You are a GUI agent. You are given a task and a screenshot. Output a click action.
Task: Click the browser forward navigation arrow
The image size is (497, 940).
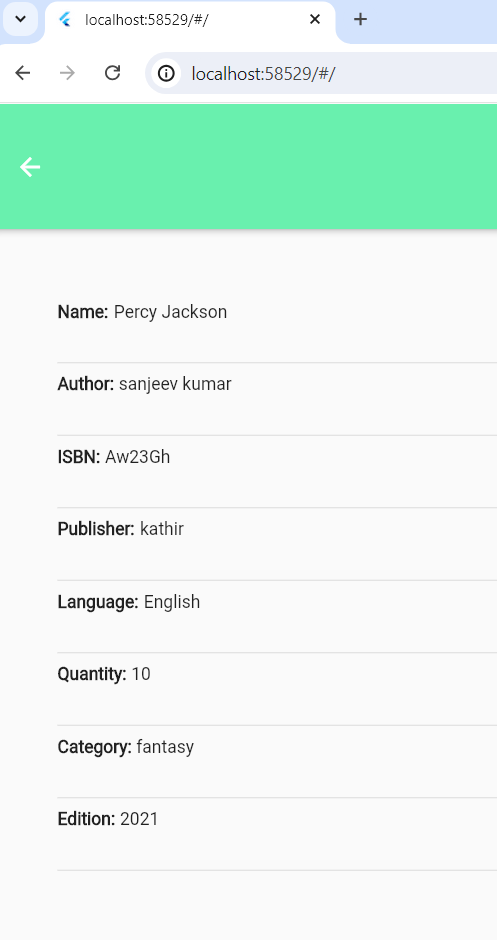pos(68,73)
